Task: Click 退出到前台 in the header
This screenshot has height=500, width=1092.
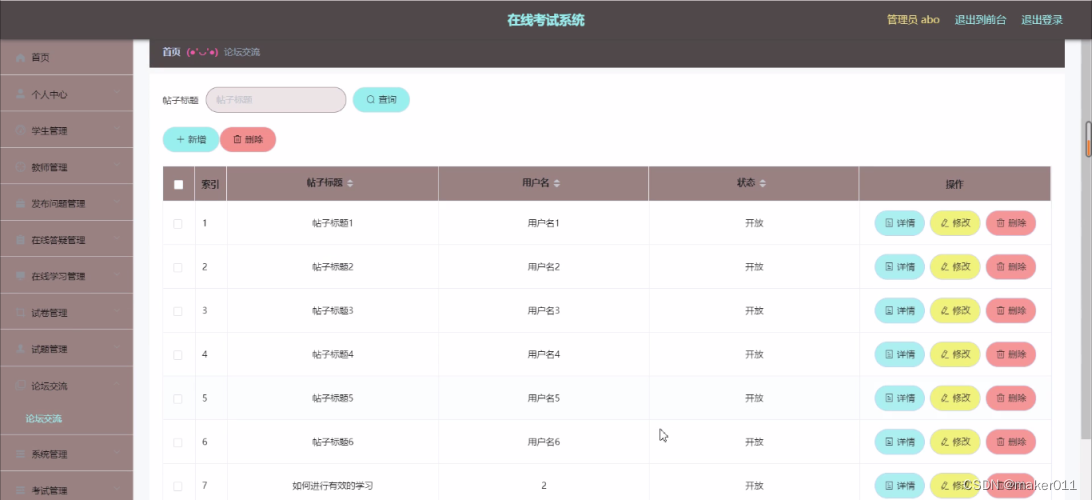Action: pyautogui.click(x=981, y=20)
